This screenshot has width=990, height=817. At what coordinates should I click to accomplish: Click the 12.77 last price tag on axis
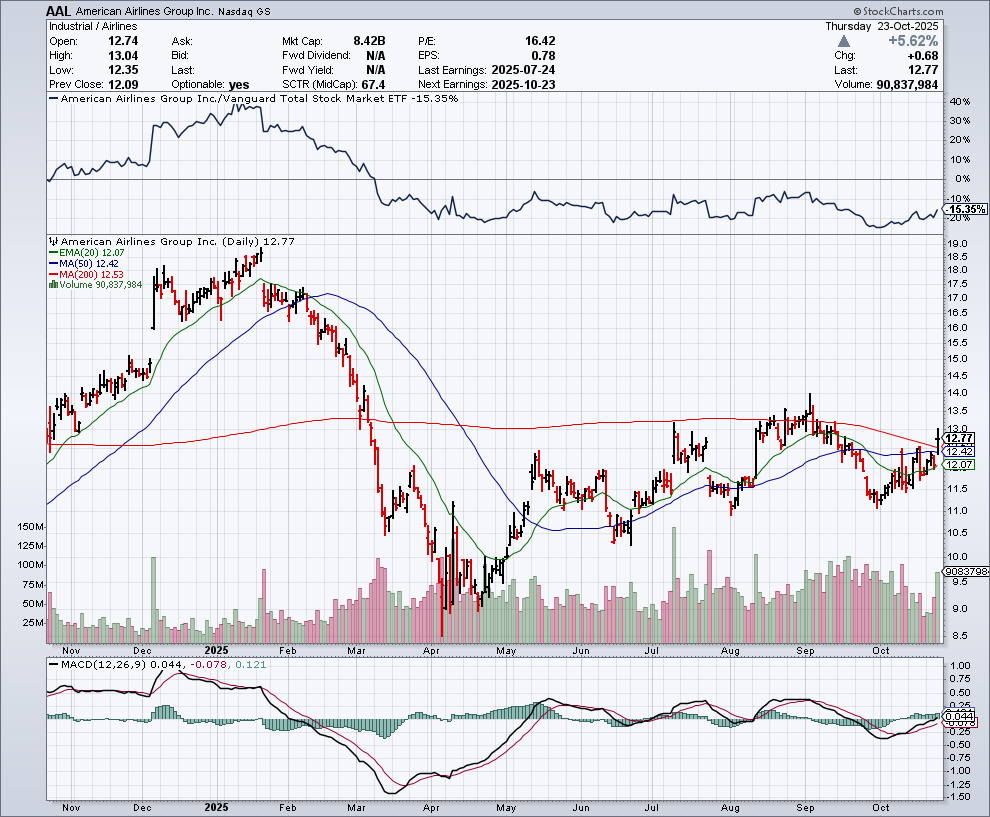coord(959,438)
